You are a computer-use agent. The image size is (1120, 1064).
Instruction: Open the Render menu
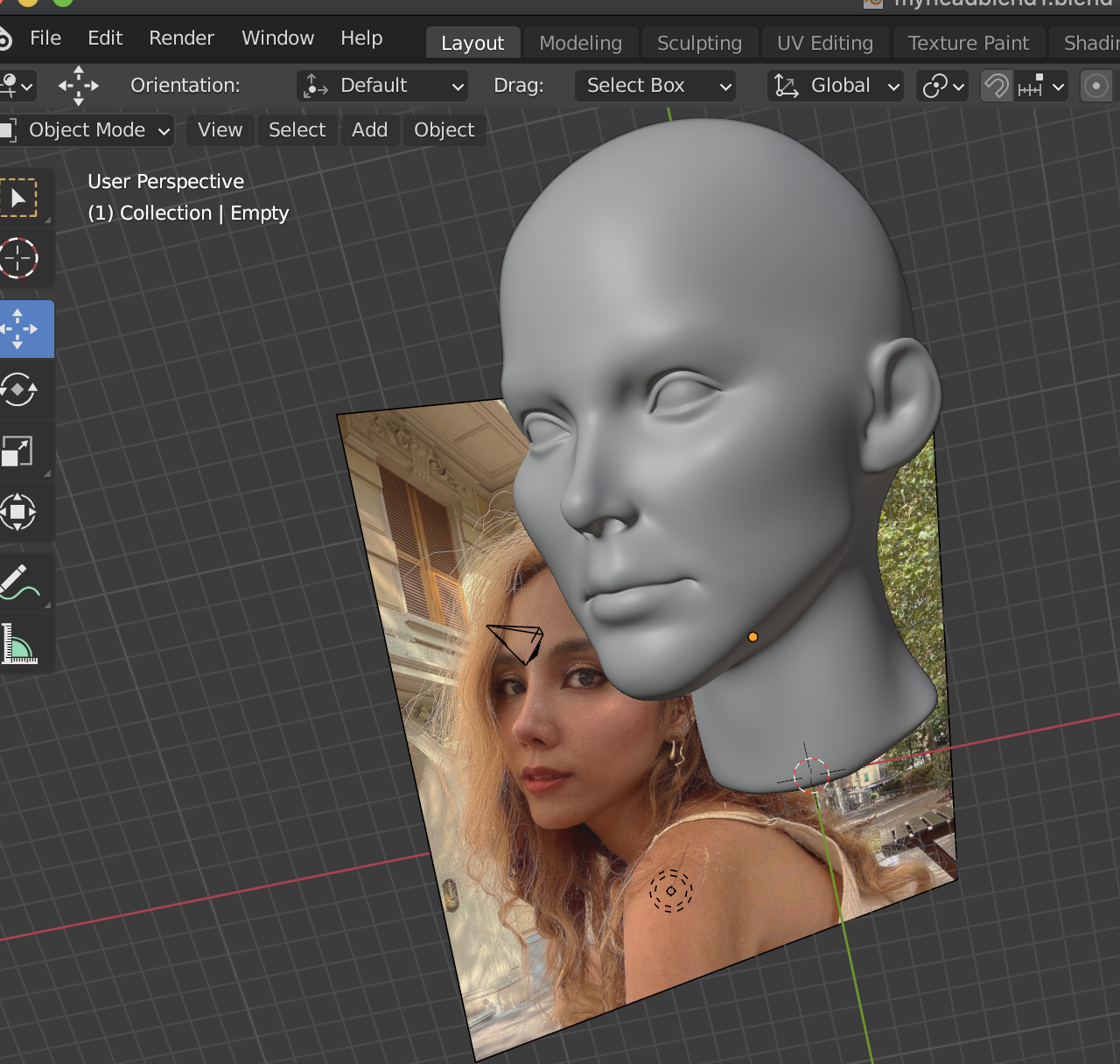click(x=181, y=38)
